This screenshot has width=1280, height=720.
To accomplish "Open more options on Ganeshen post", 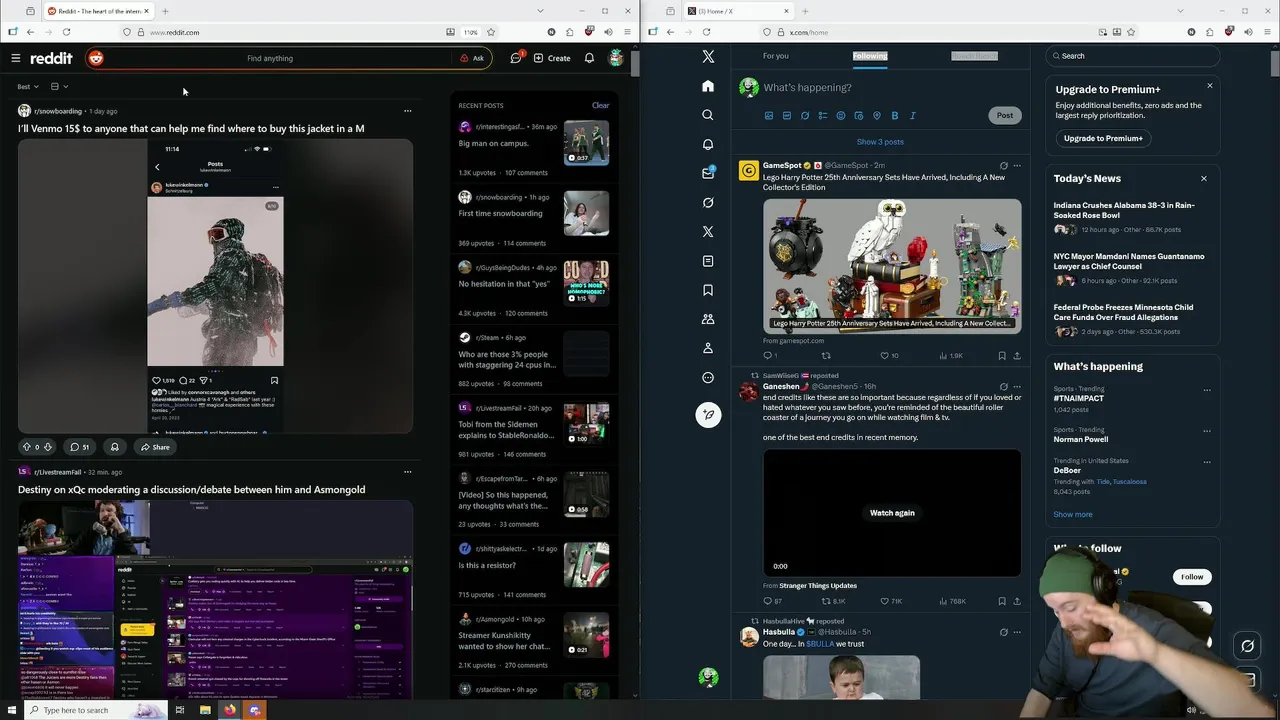I will [x=1017, y=386].
